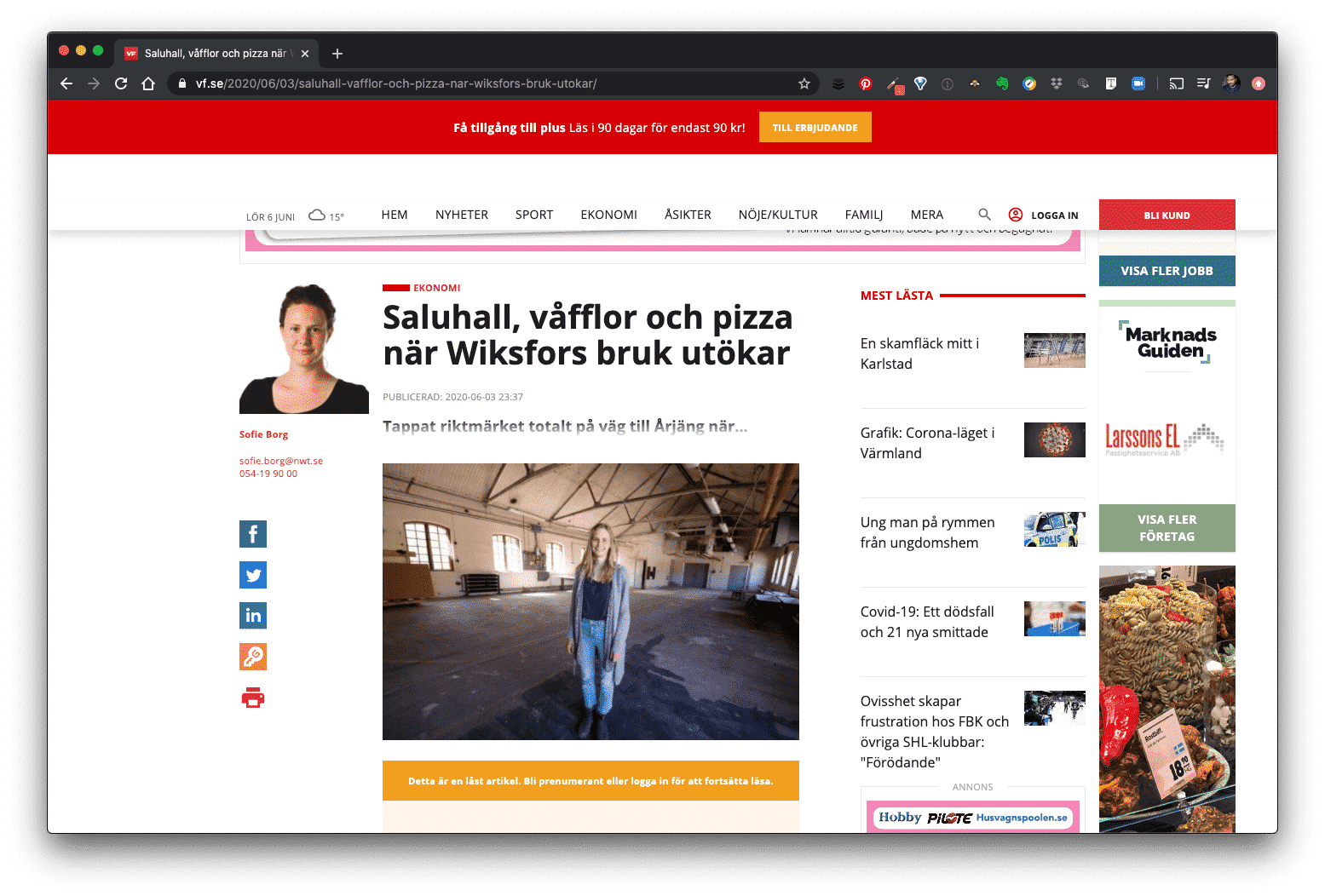This screenshot has height=896, width=1325.
Task: Go back to previous page
Action: [66, 83]
